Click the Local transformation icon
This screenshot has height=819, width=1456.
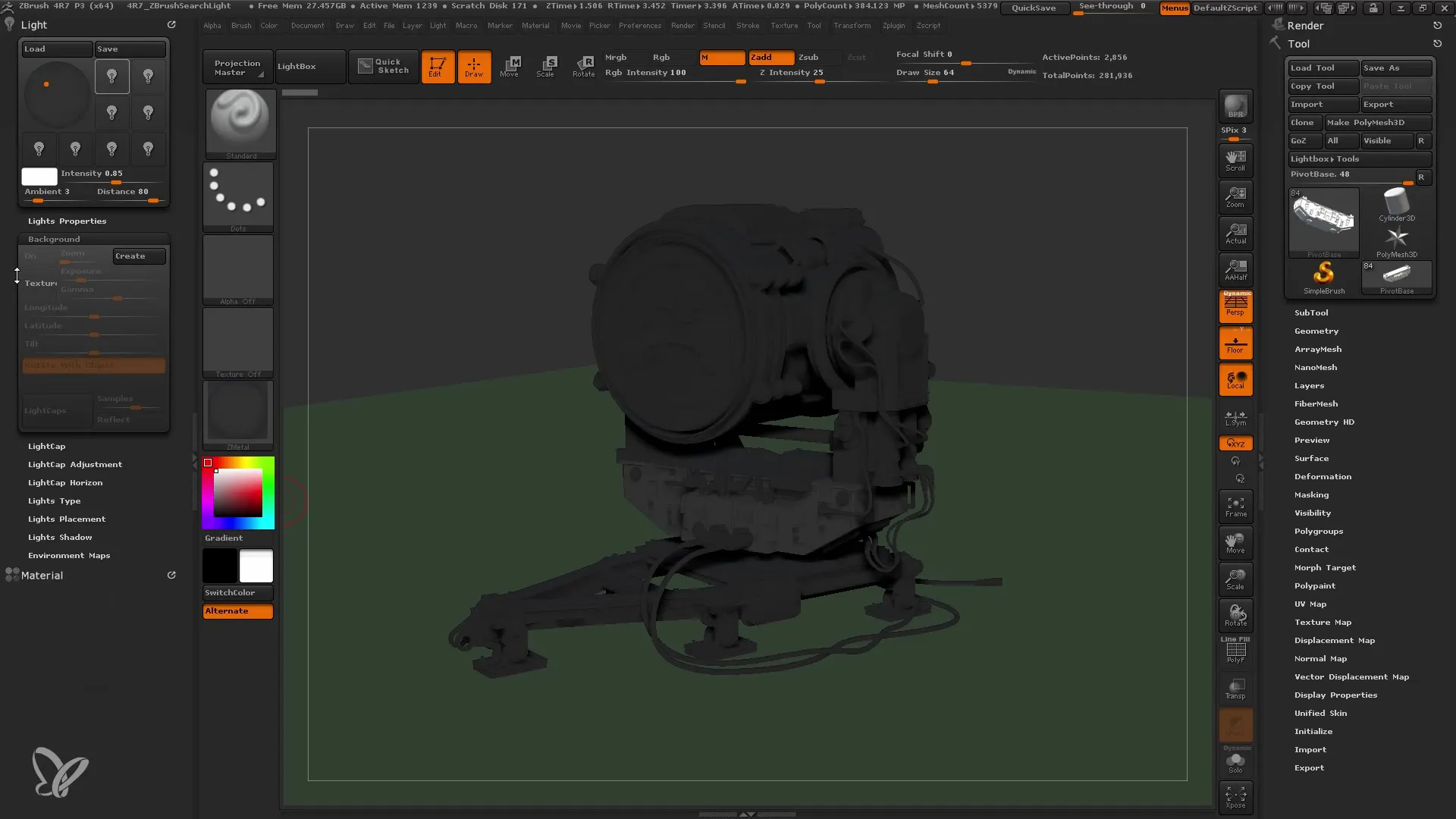coord(1235,380)
